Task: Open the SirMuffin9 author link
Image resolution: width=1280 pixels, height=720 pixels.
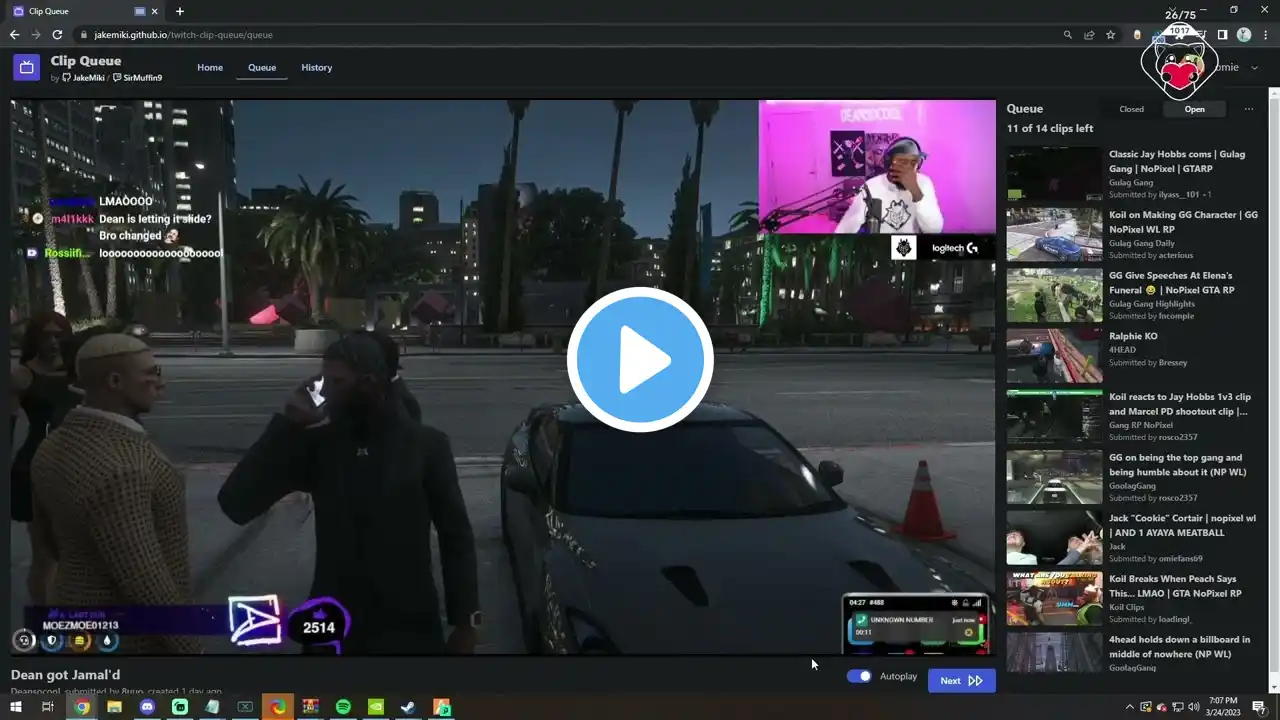Action: pos(137,78)
